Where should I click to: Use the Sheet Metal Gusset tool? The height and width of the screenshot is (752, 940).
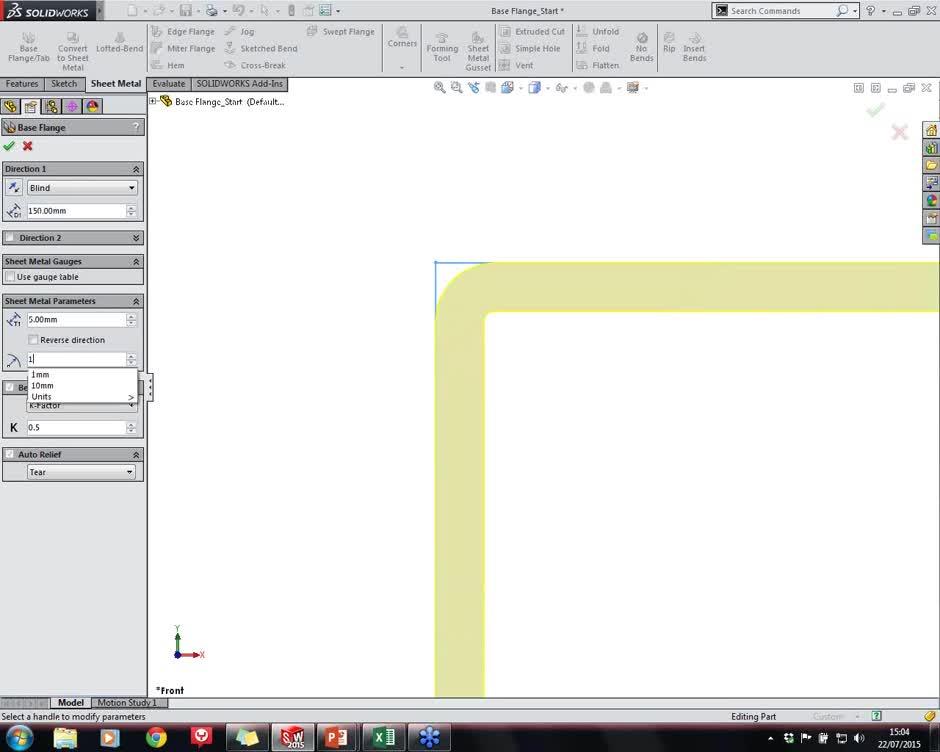click(479, 50)
